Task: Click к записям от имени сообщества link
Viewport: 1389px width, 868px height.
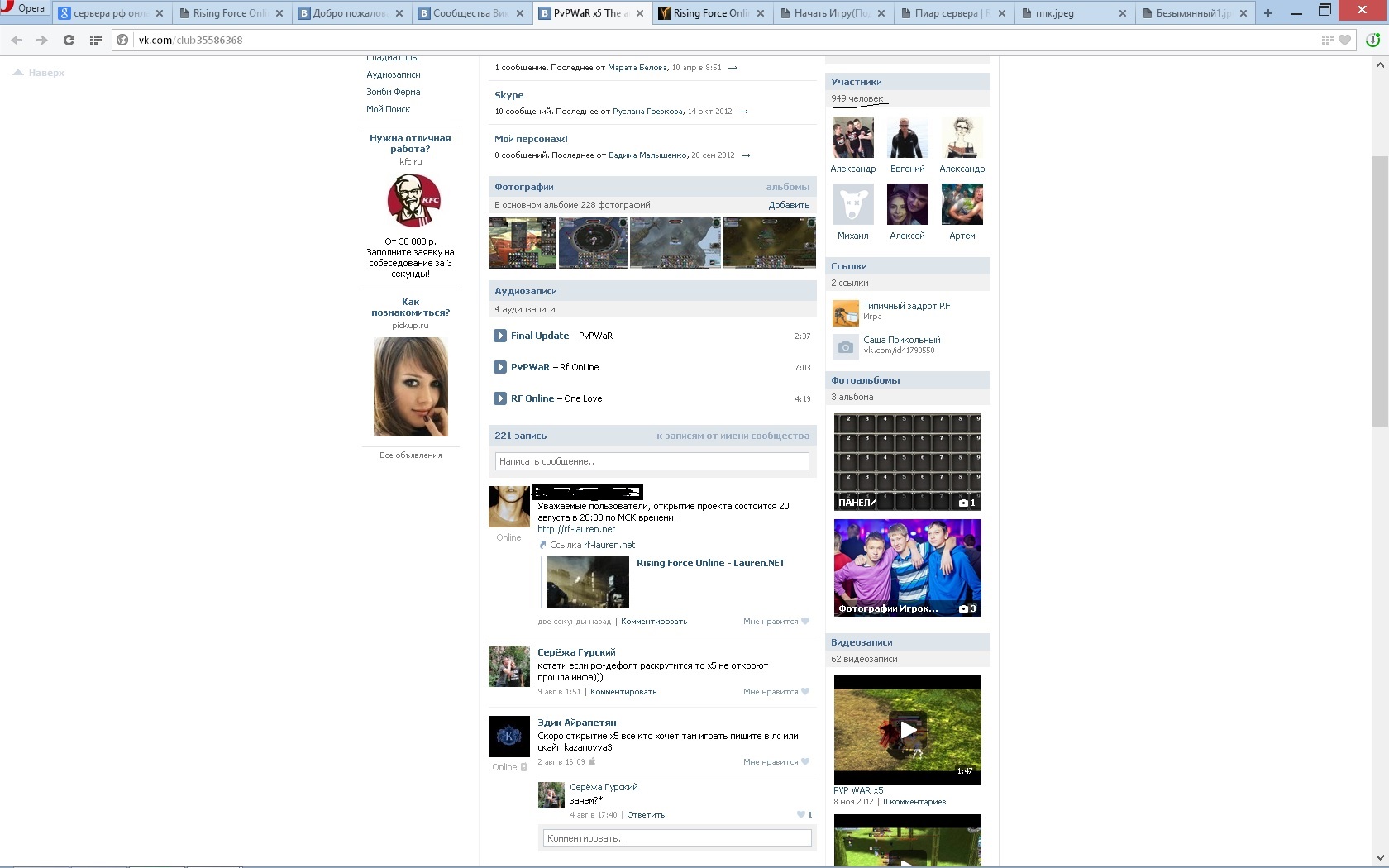Action: 733,436
